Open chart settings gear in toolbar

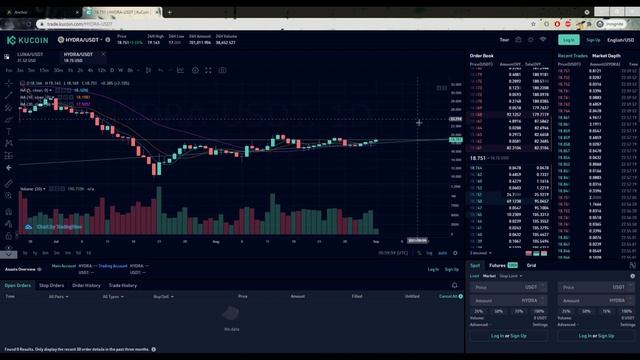pyautogui.click(x=195, y=70)
